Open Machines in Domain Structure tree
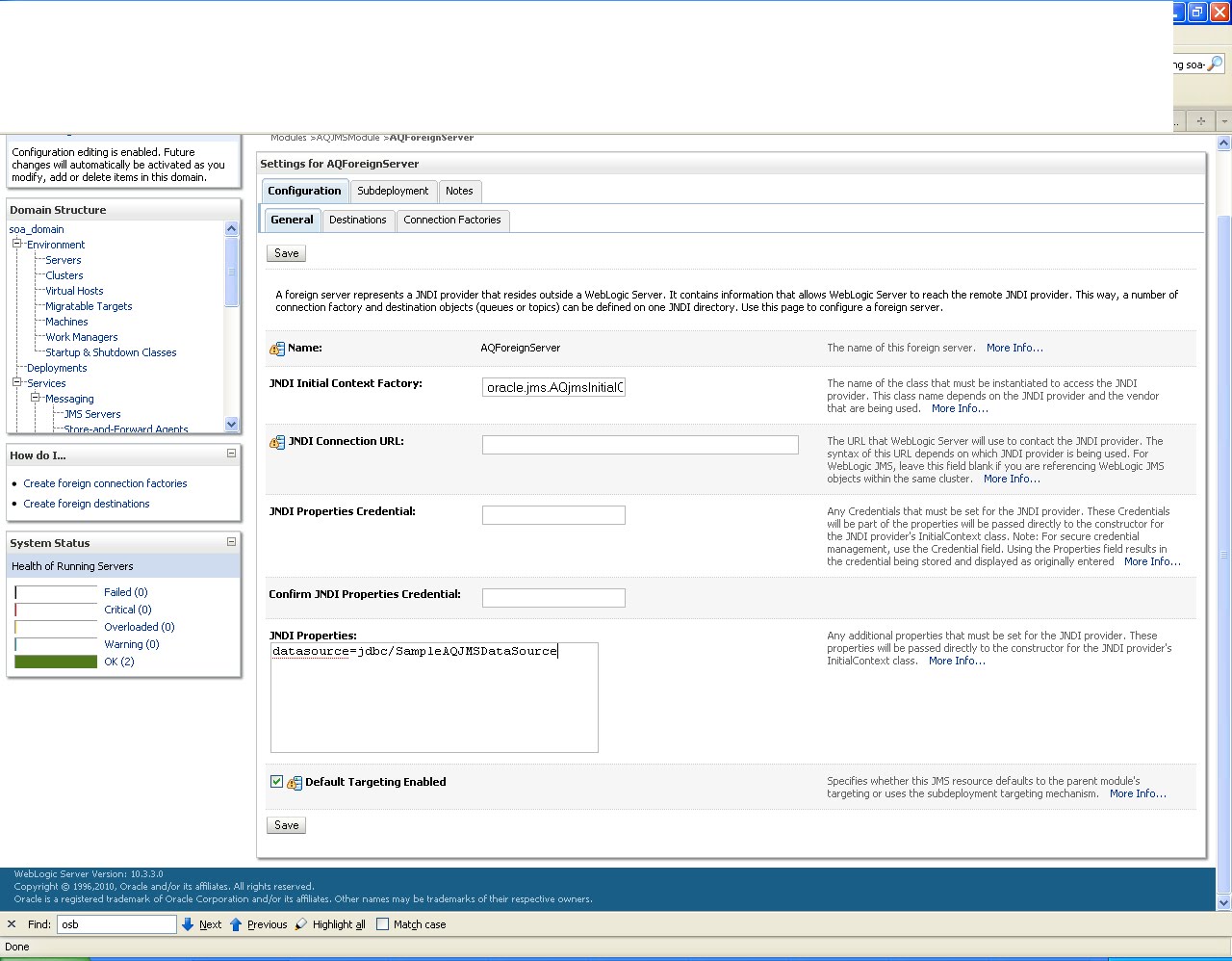 (66, 322)
